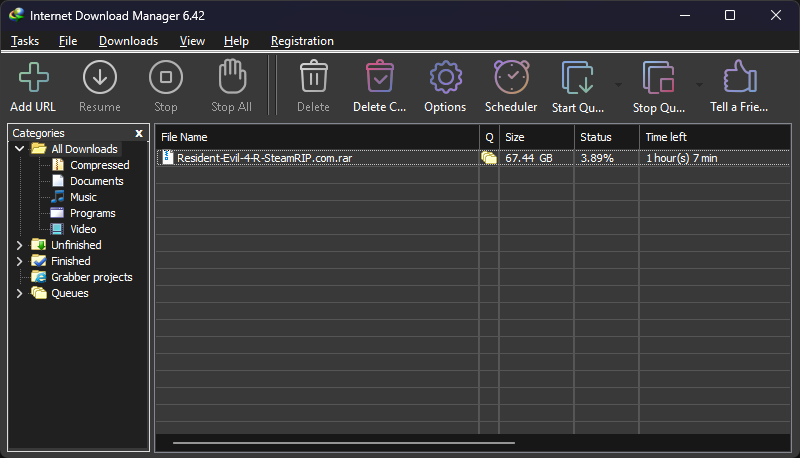Image resolution: width=800 pixels, height=458 pixels.
Task: Expand the Unfinished tree node
Action: [19, 245]
